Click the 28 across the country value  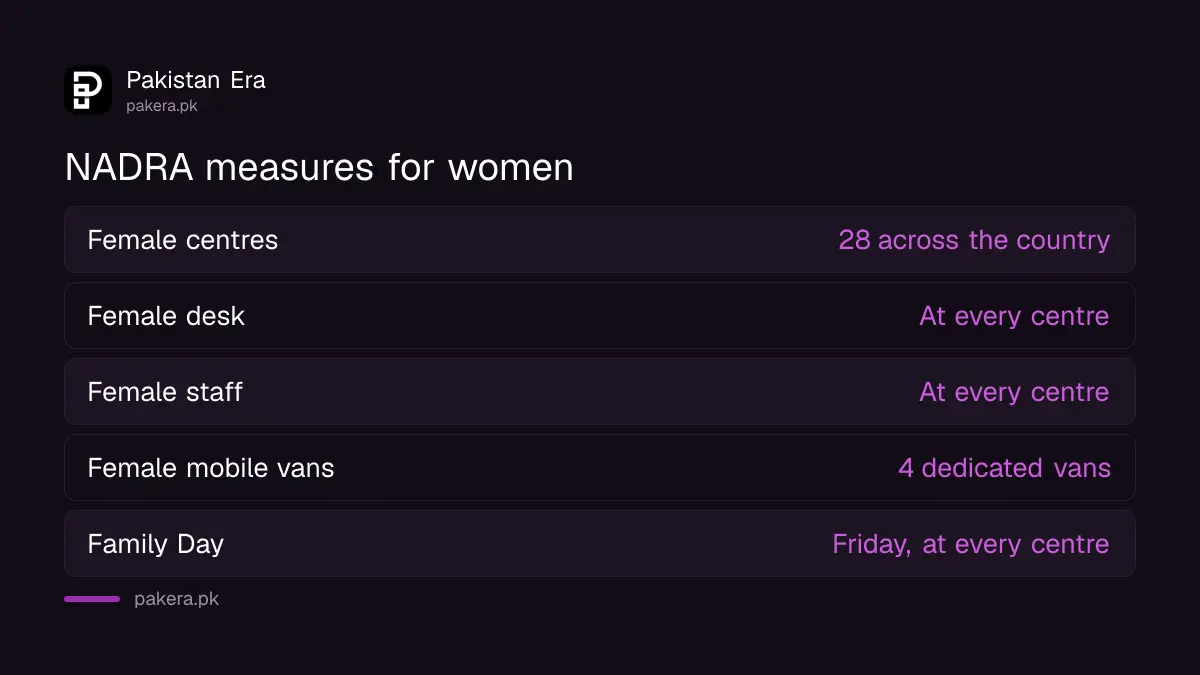974,240
